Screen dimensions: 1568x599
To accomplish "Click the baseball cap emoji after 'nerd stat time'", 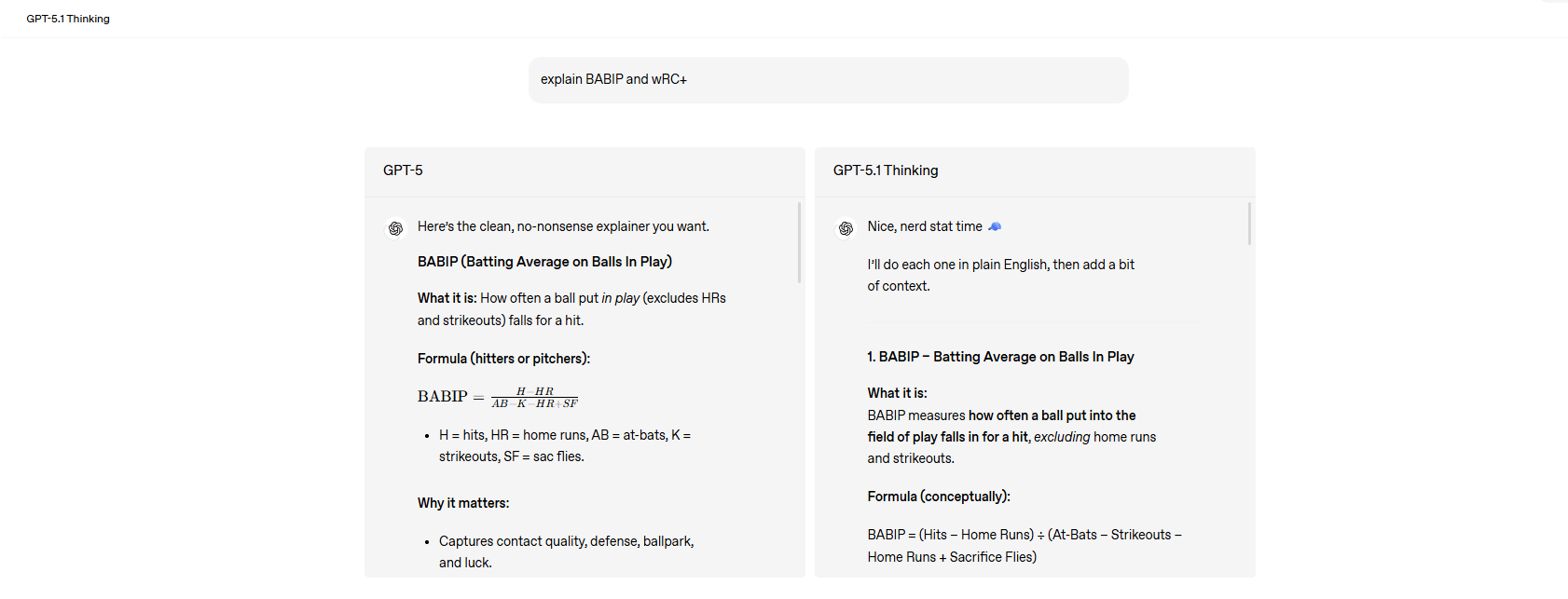I will [x=995, y=226].
